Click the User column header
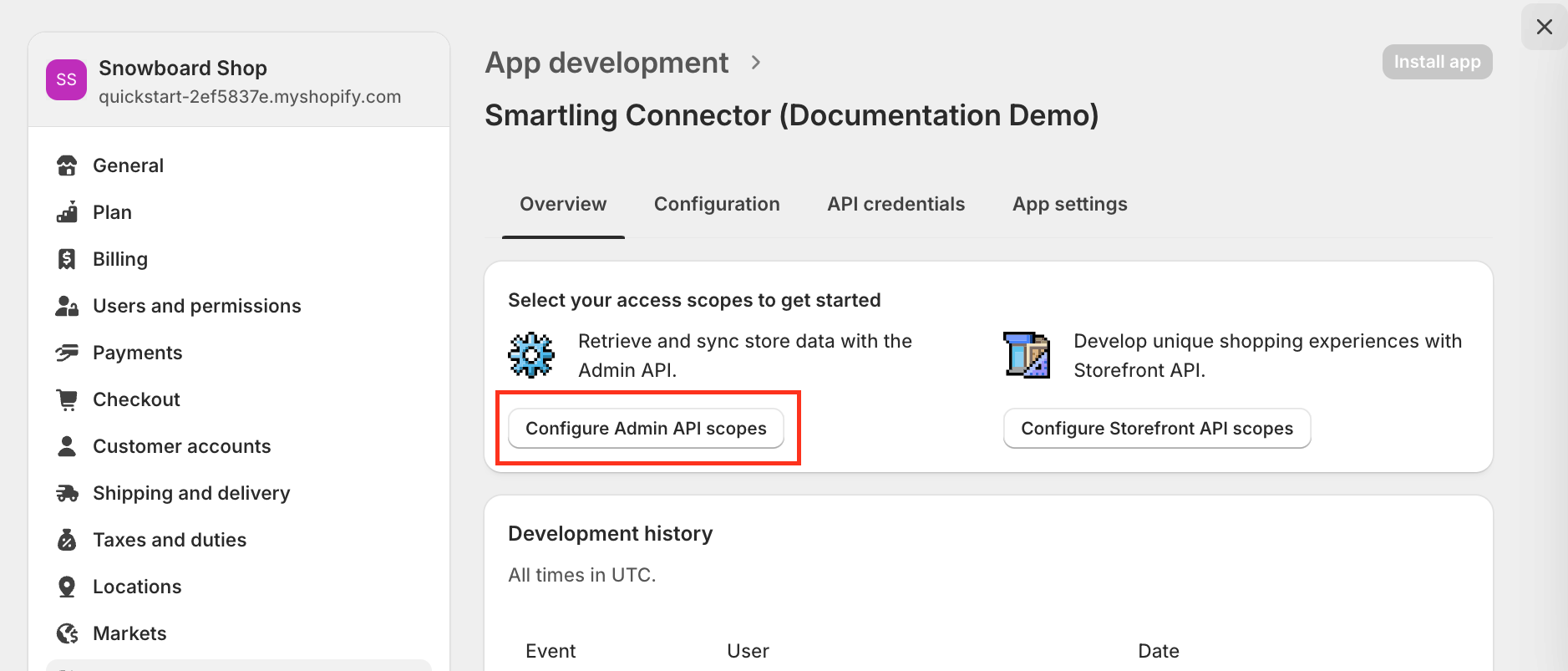Viewport: 1568px width, 671px height. pos(748,651)
